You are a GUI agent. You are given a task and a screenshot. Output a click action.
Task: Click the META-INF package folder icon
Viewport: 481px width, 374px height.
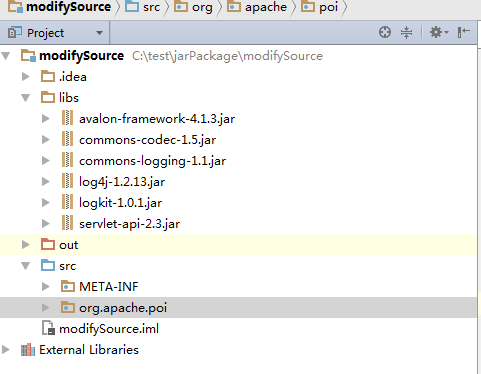[68, 286]
